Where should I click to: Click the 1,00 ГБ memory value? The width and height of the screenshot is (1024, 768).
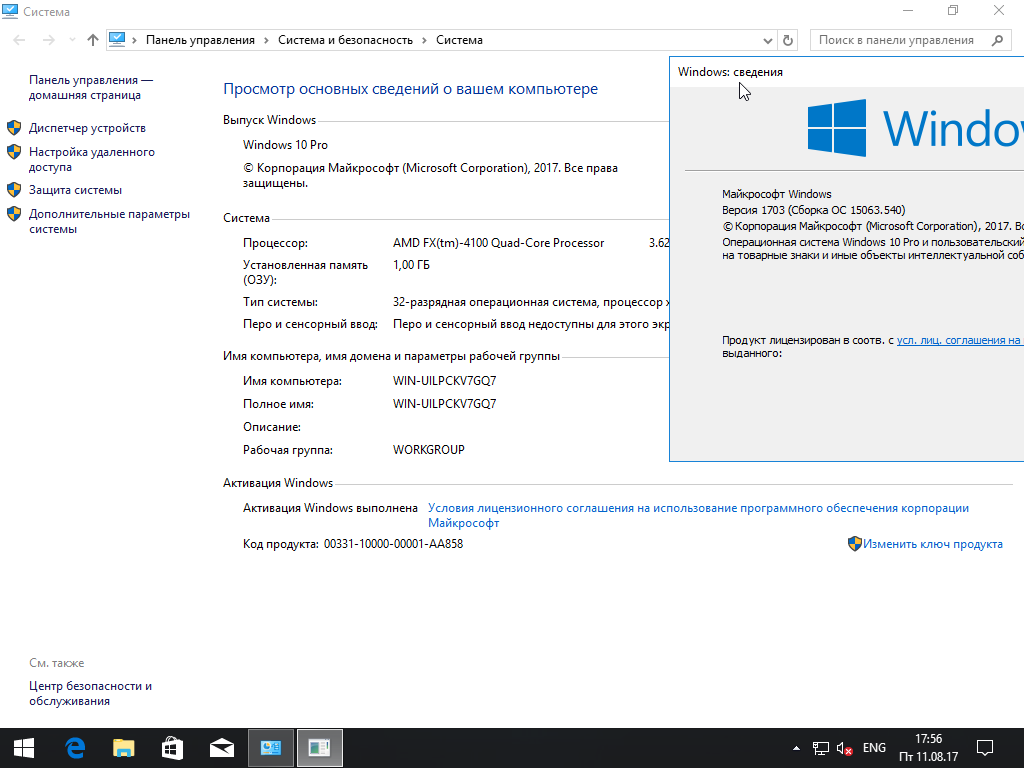[411, 265]
